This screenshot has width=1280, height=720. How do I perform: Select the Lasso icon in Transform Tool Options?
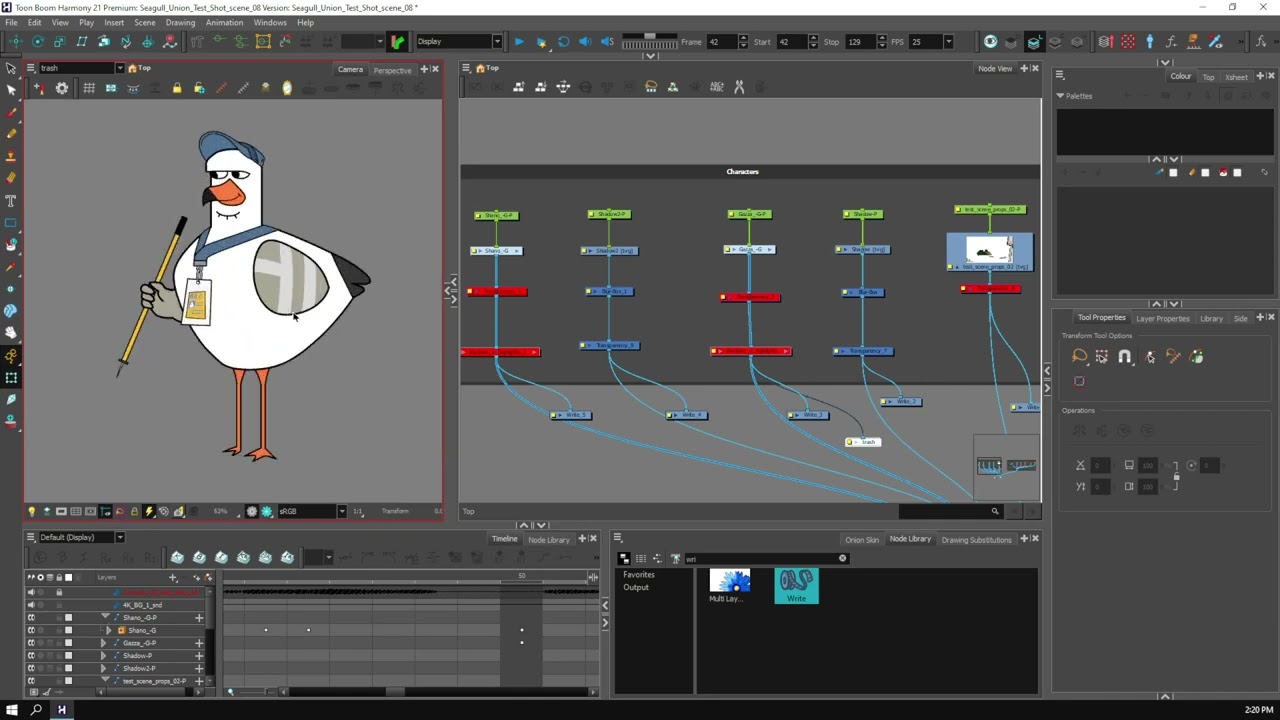[x=1079, y=357]
